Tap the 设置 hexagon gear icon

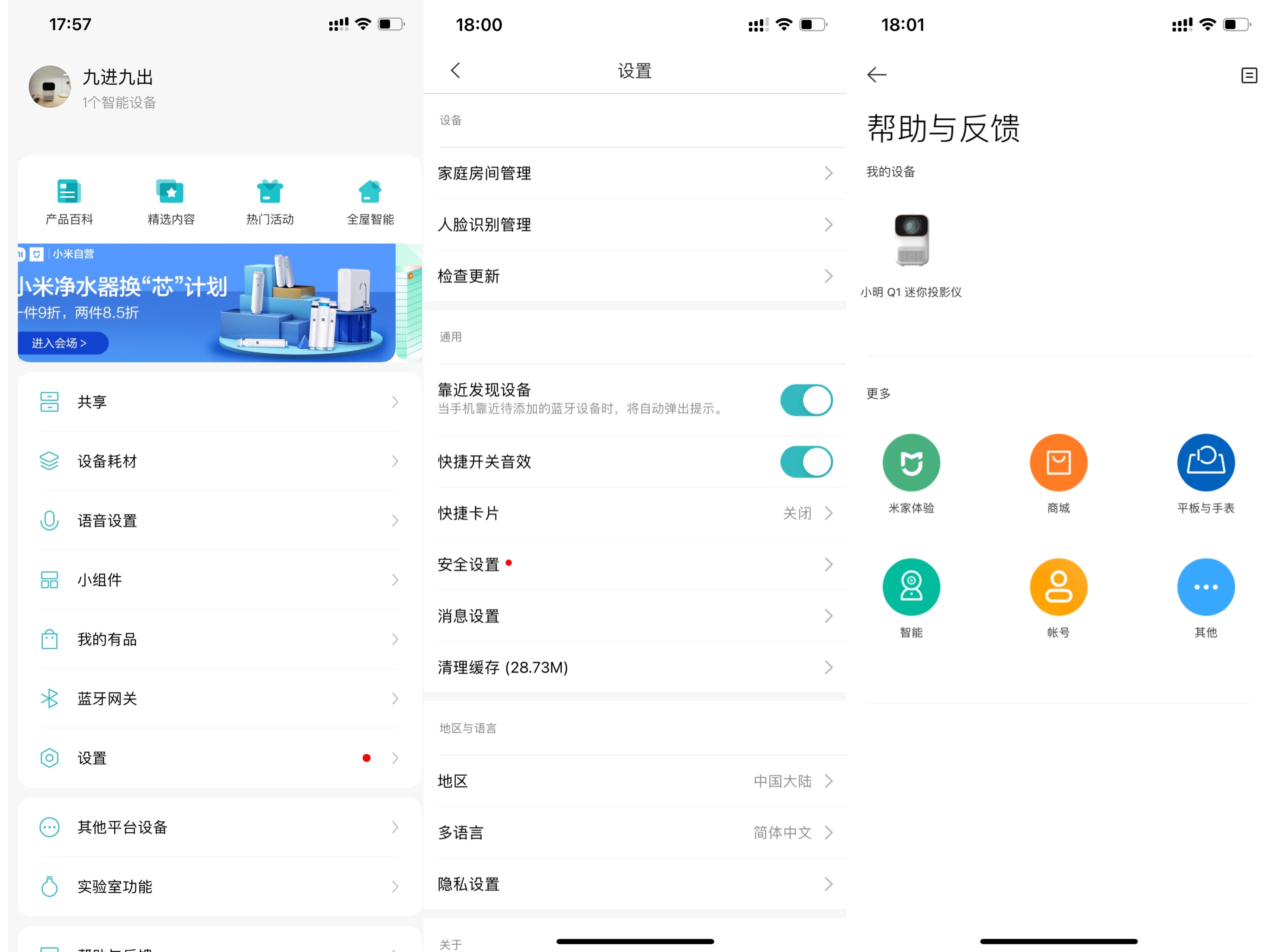[49, 758]
